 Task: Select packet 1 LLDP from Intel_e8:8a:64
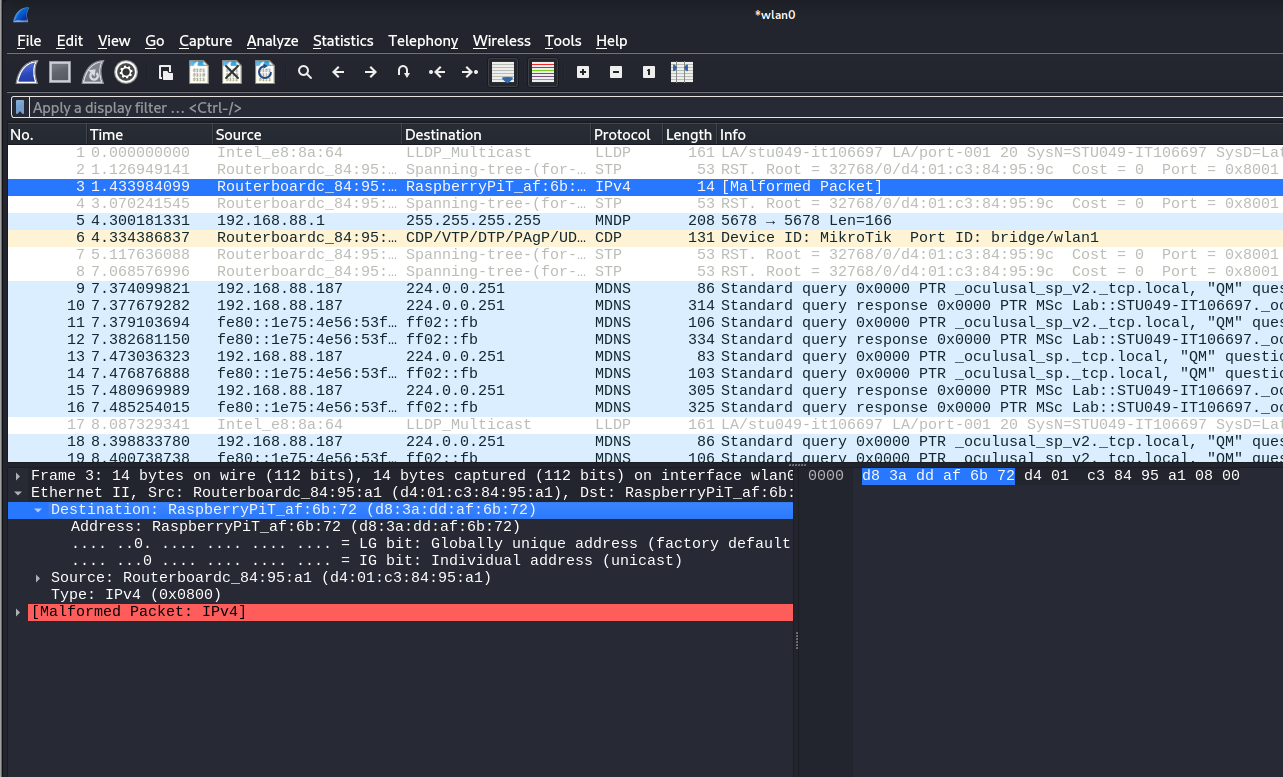[644, 153]
